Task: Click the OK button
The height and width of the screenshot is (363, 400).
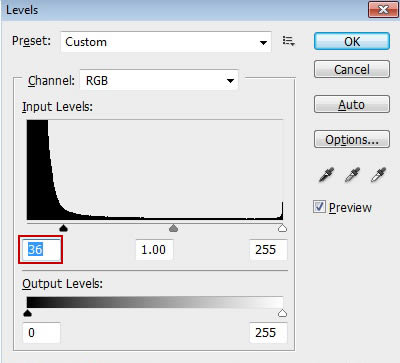Action: (352, 41)
